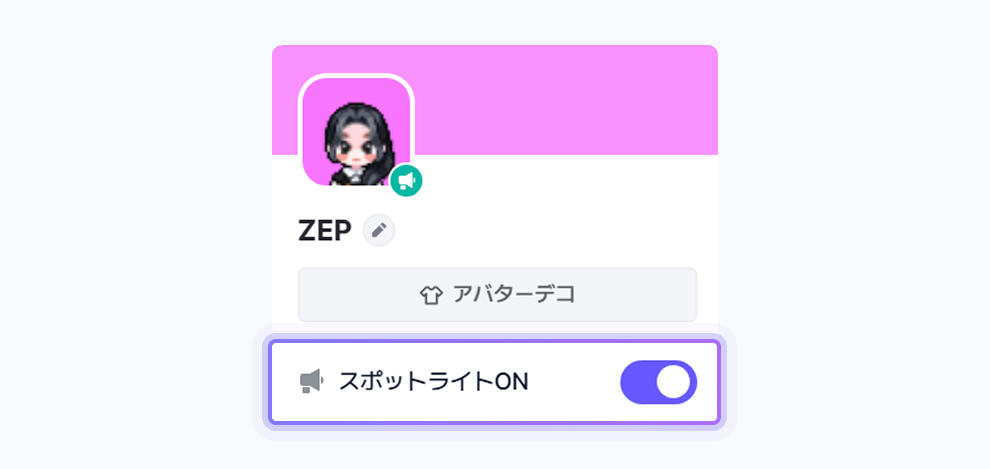Click the ZEP nickname text
The height and width of the screenshot is (469, 990).
tap(325, 231)
